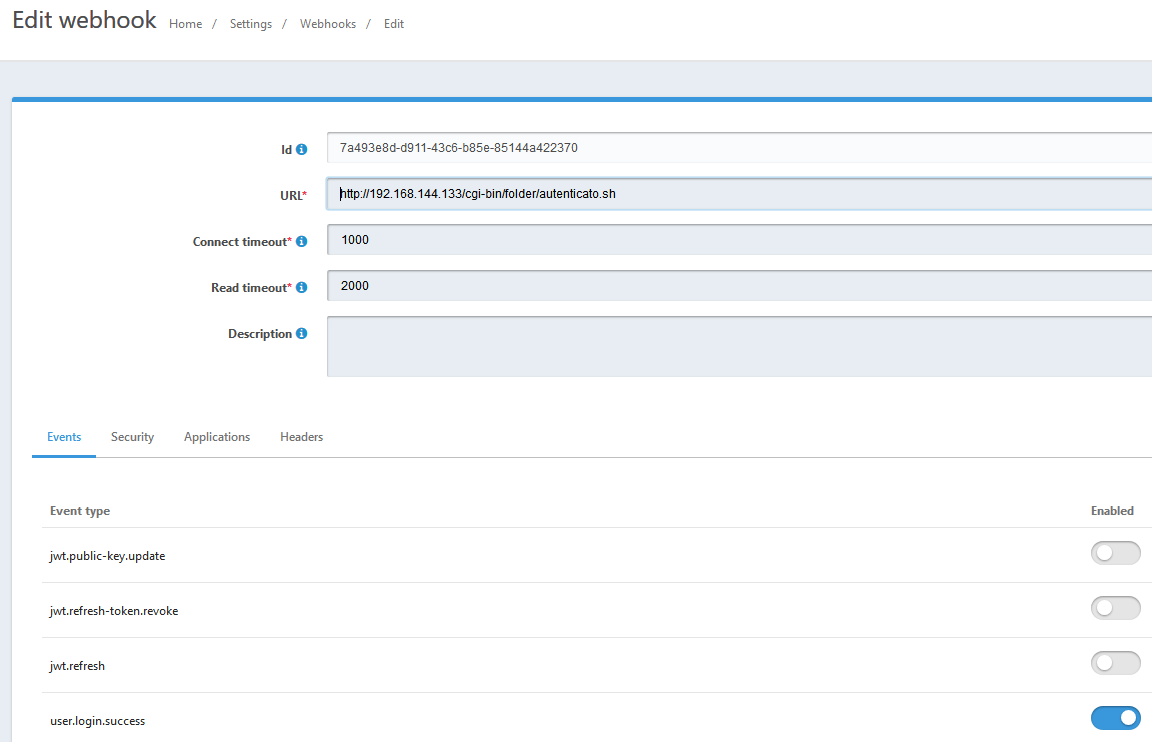1152x742 pixels.
Task: Open the Security tab
Action: (132, 437)
